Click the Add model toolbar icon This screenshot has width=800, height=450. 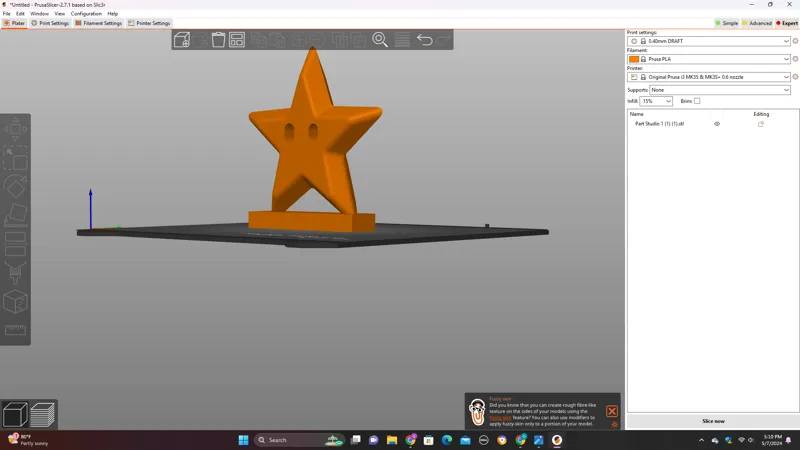[182, 40]
